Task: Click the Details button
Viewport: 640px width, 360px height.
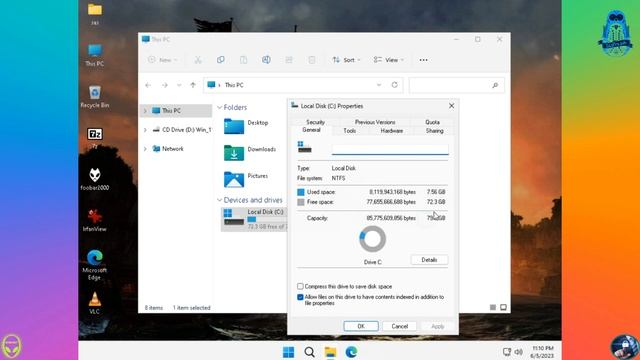Action: tap(429, 260)
